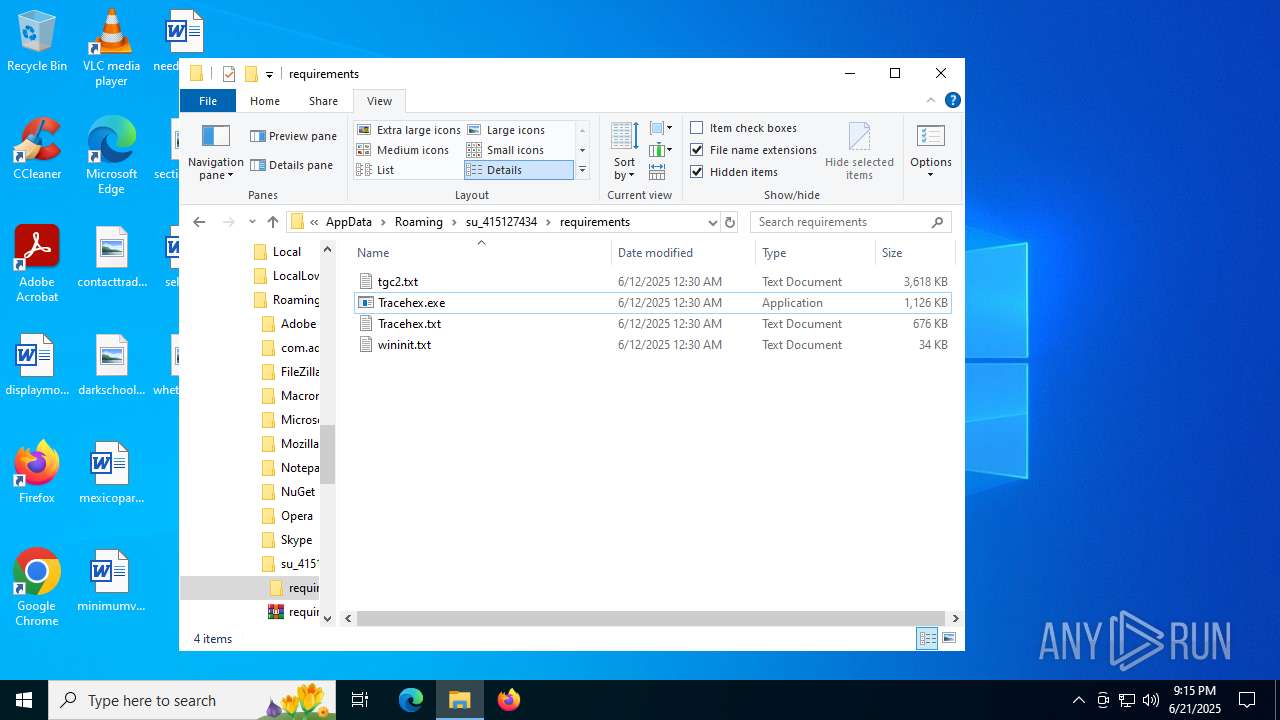The image size is (1280, 720).
Task: Select the Tracehex.exe file
Action: pyautogui.click(x=653, y=303)
